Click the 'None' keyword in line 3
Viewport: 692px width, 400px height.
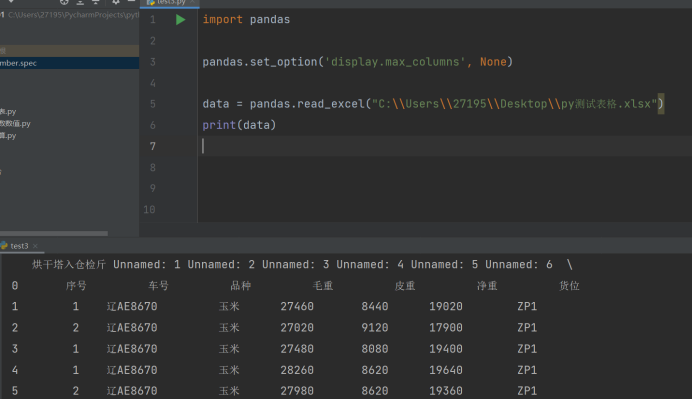tap(493, 62)
